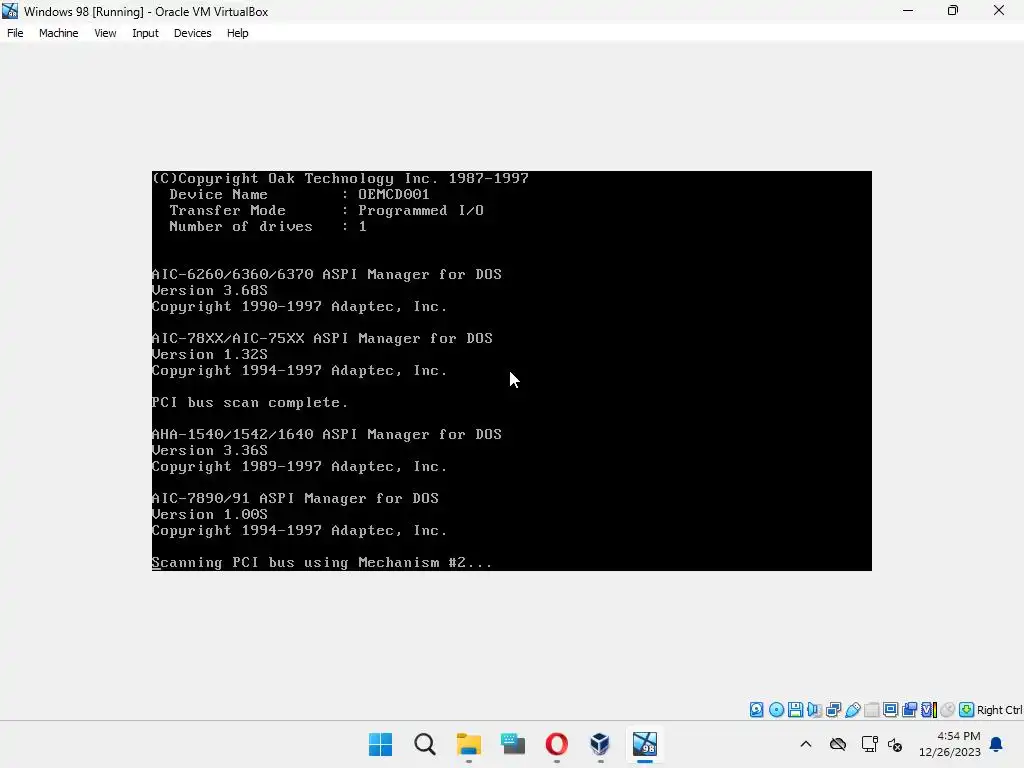Image resolution: width=1024 pixels, height=768 pixels.
Task: Click the VirtualBox window title icon
Action: (x=10, y=11)
